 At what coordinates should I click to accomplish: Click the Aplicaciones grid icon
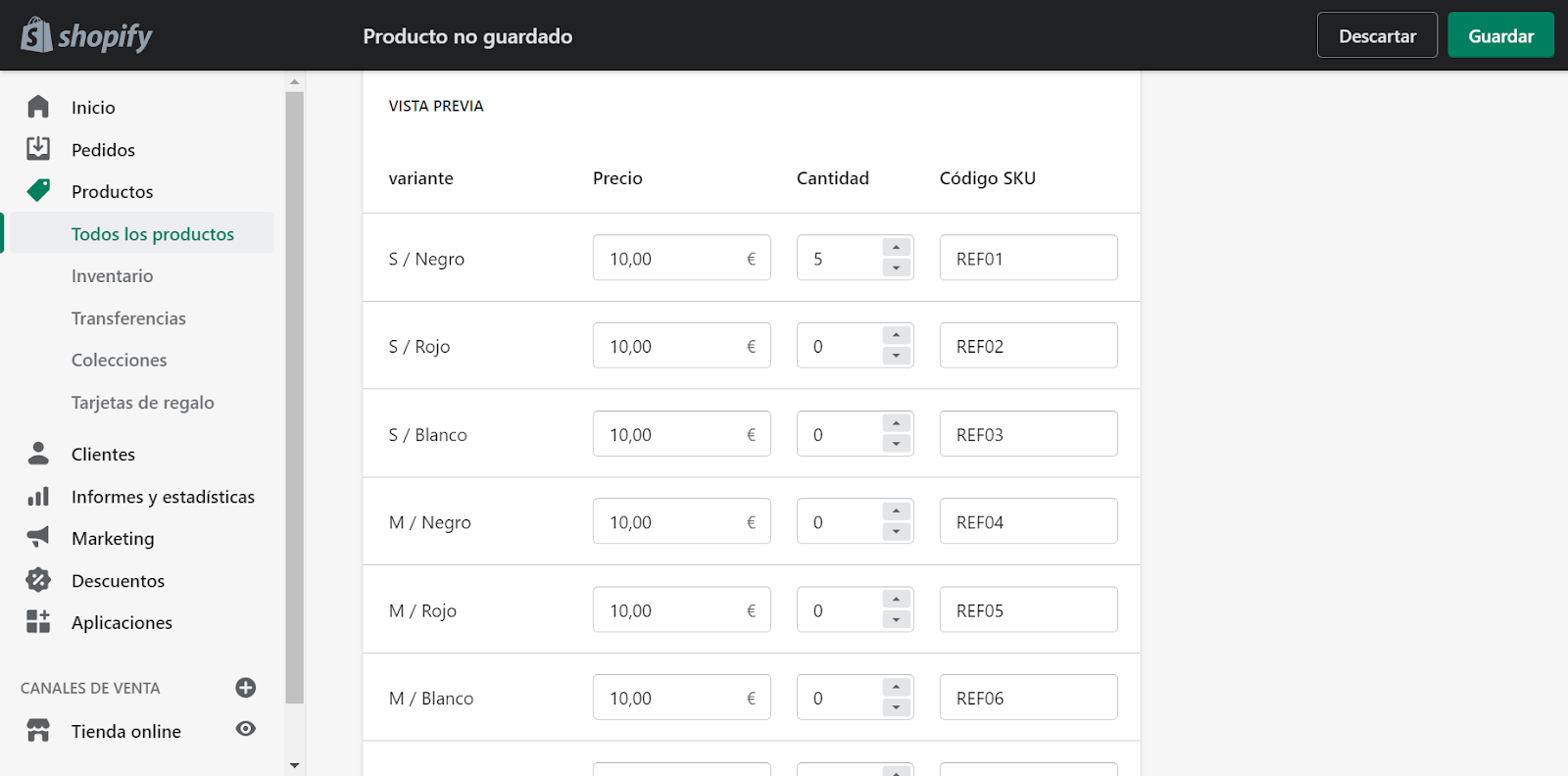[38, 622]
